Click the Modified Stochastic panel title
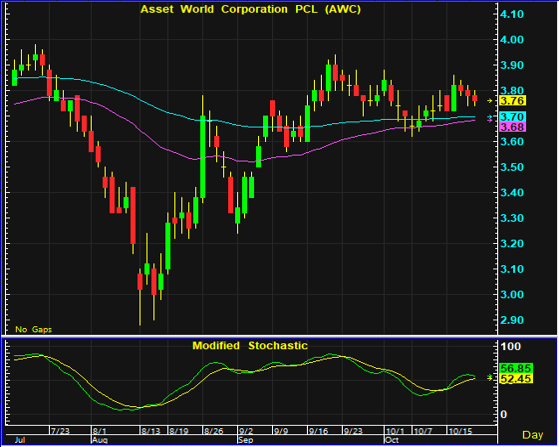Image resolution: width=559 pixels, height=447 pixels. click(250, 345)
